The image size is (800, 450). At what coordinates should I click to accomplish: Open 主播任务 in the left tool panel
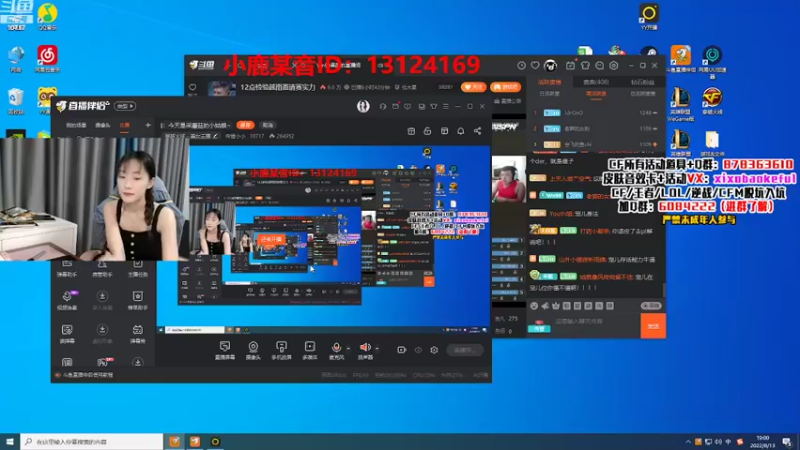pyautogui.click(x=137, y=268)
